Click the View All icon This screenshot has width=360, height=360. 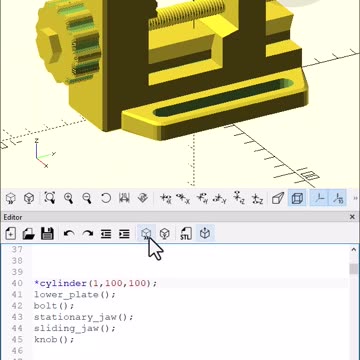[x=49, y=199]
